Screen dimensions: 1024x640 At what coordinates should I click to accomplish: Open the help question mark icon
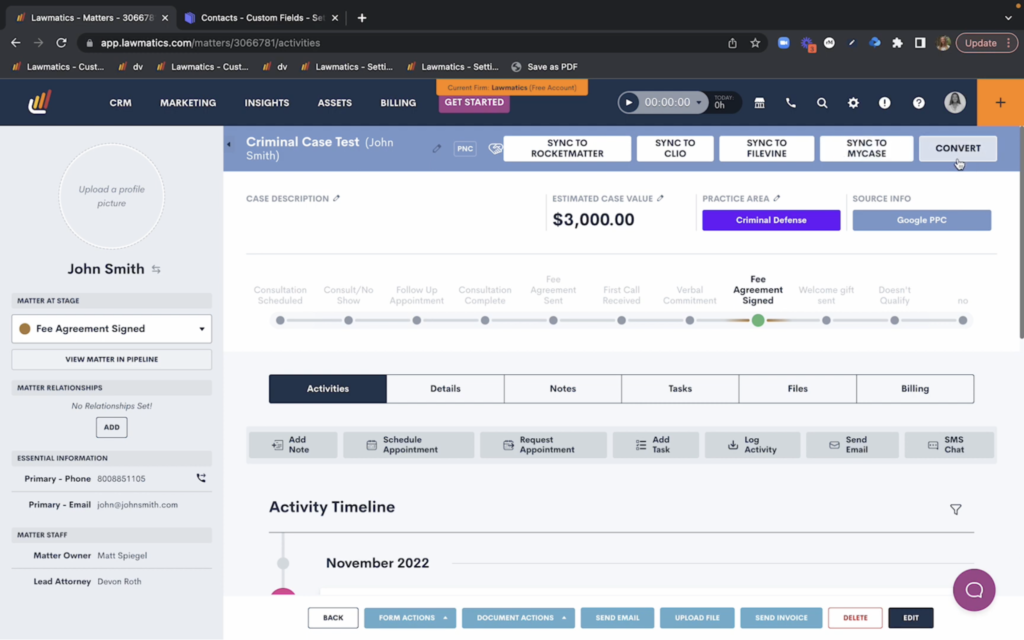[x=918, y=103]
